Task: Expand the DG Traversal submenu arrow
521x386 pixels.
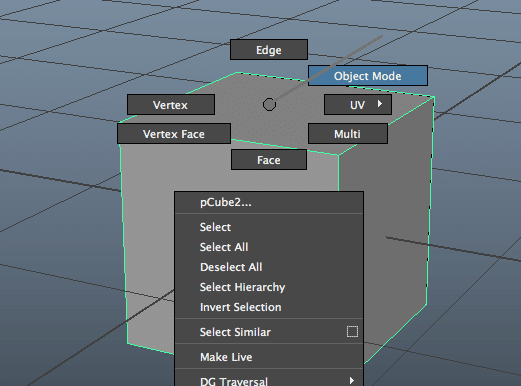Action: 352,380
